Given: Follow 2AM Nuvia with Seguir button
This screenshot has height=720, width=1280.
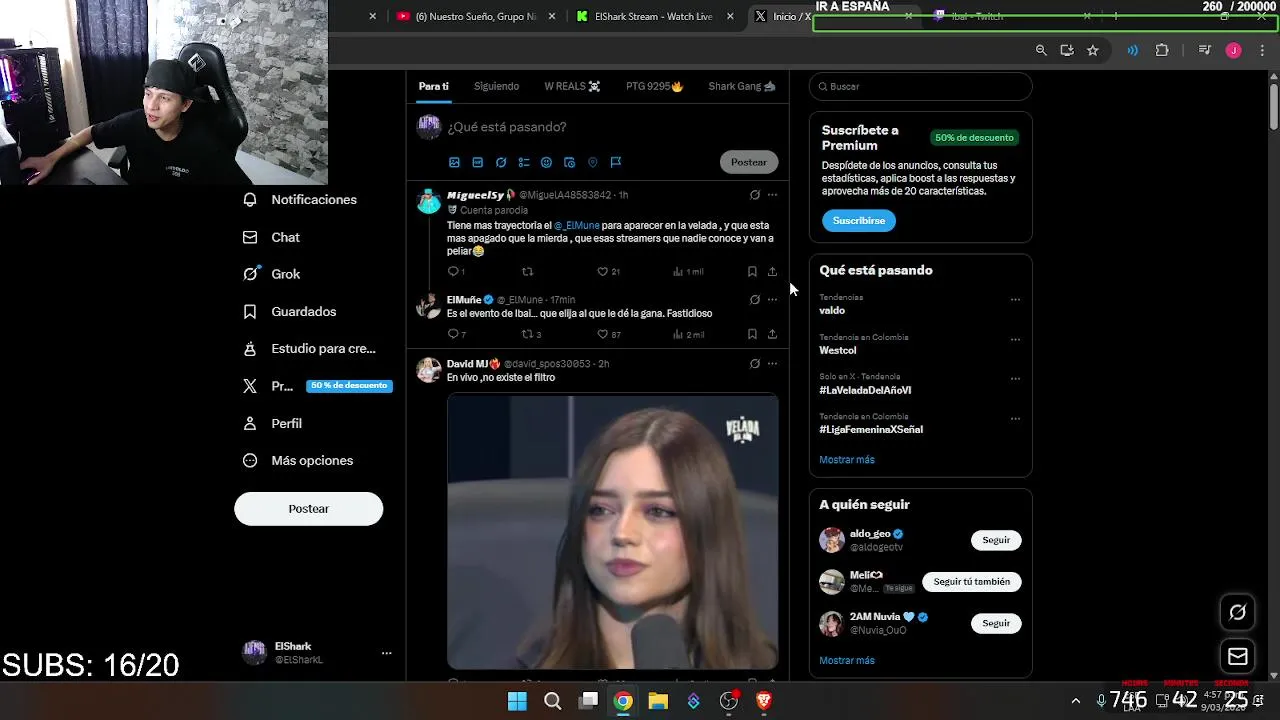Looking at the screenshot, I should 996,623.
